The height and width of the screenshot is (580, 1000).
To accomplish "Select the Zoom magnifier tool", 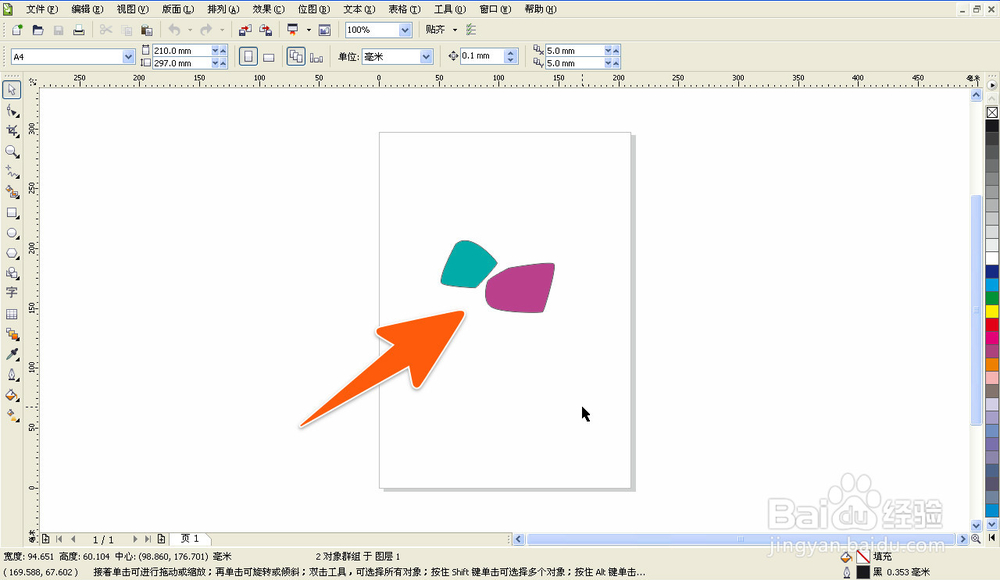I will click(11, 152).
